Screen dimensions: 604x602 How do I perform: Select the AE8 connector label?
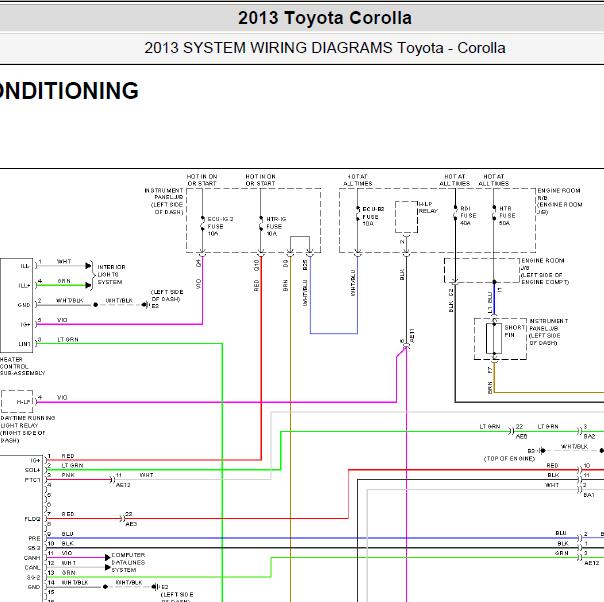coord(521,436)
